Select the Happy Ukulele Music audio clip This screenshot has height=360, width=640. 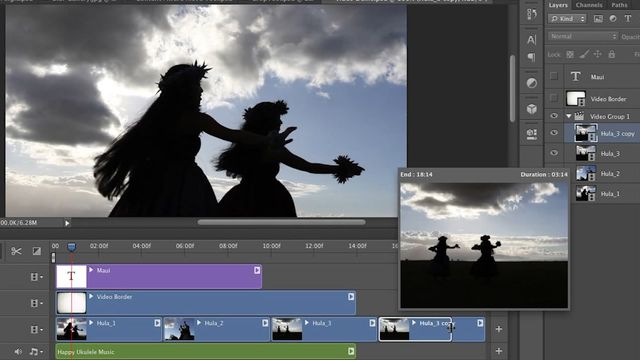pyautogui.click(x=205, y=351)
